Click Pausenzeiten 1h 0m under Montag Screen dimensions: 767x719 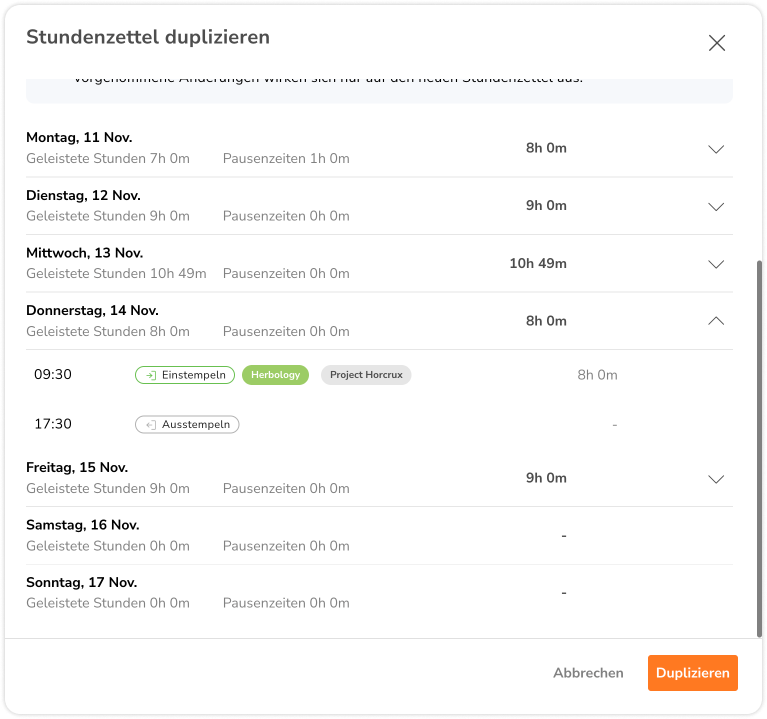[286, 158]
